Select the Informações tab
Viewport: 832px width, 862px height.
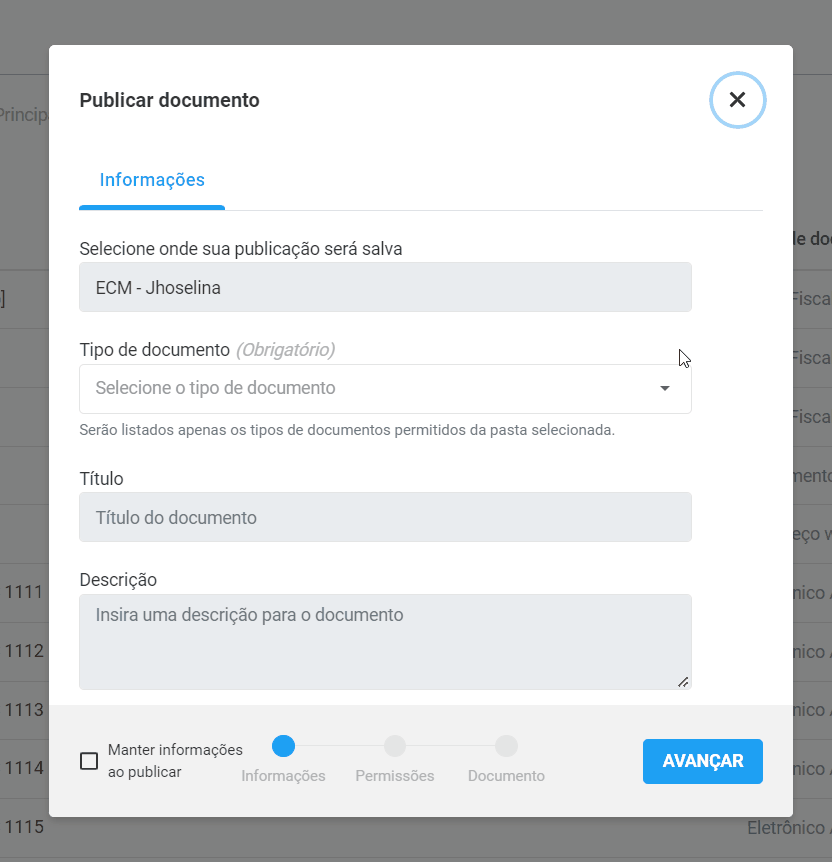152,180
